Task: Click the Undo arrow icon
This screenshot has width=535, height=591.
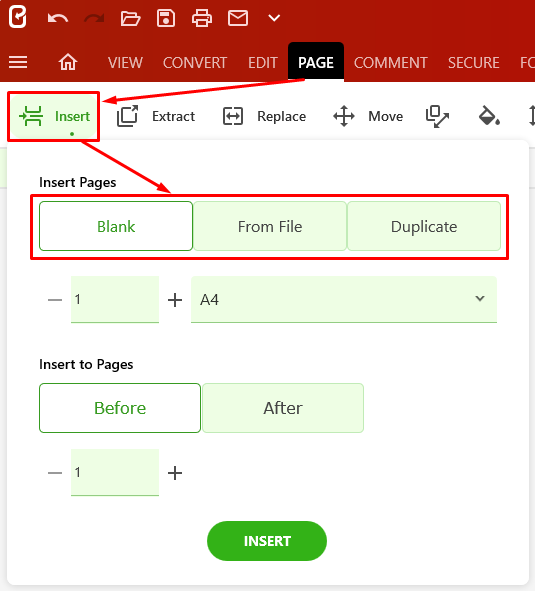Action: point(58,18)
